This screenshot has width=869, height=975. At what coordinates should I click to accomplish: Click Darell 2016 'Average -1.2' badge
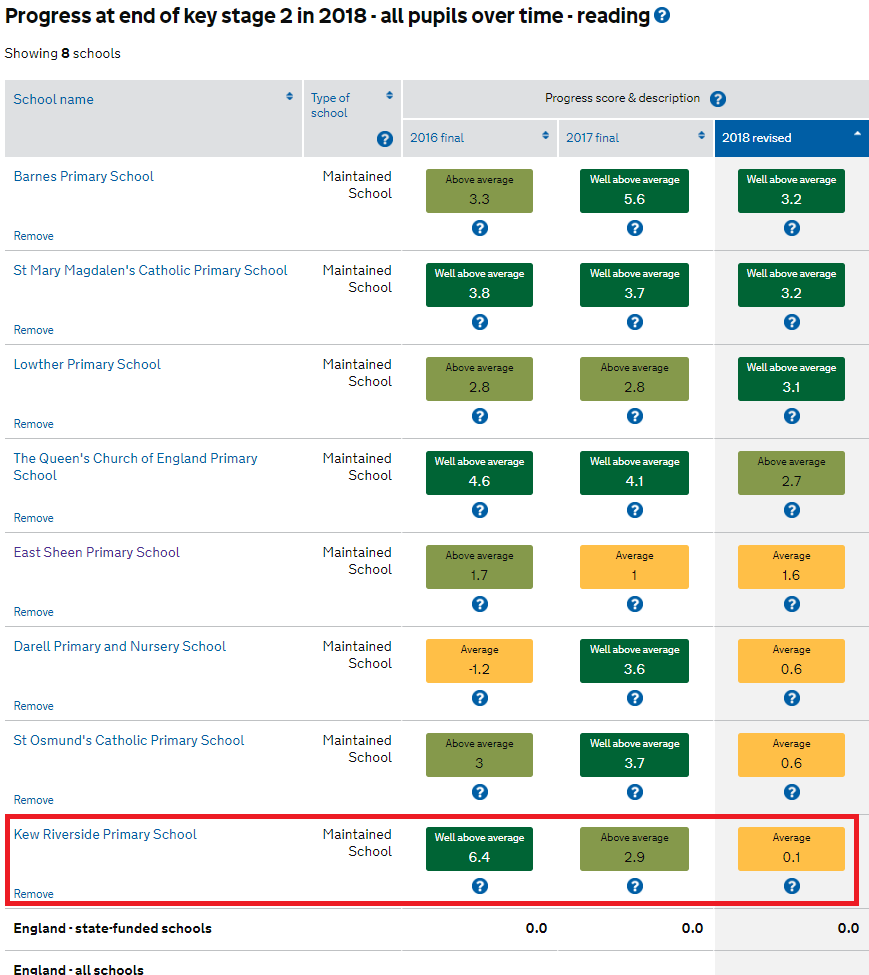(x=479, y=661)
